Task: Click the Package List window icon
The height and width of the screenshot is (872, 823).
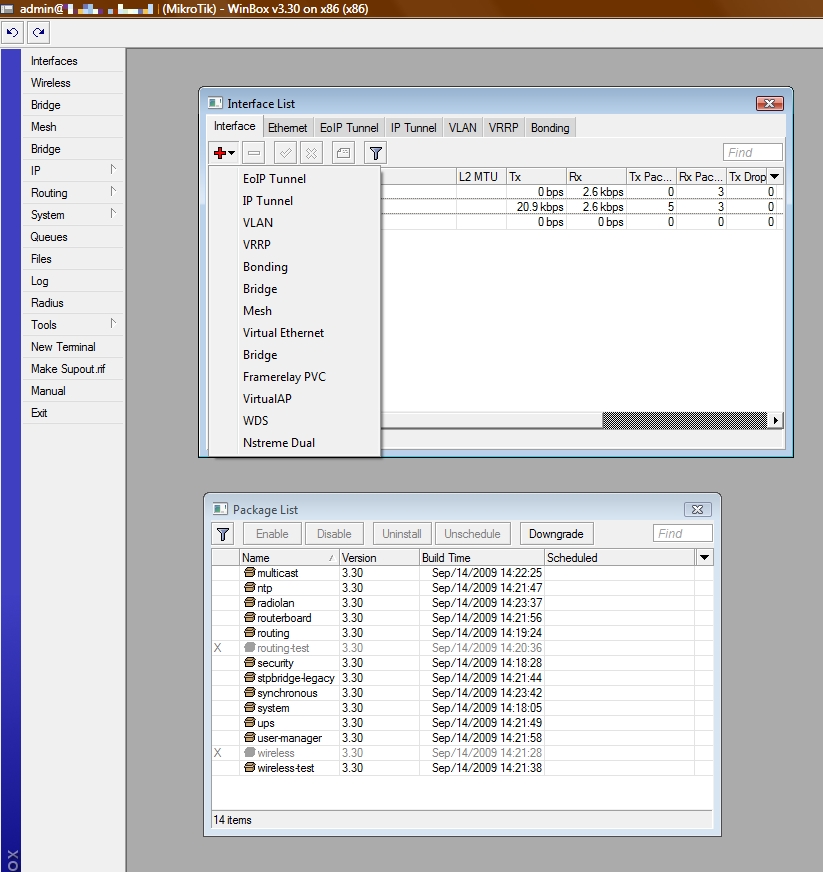Action: 220,509
